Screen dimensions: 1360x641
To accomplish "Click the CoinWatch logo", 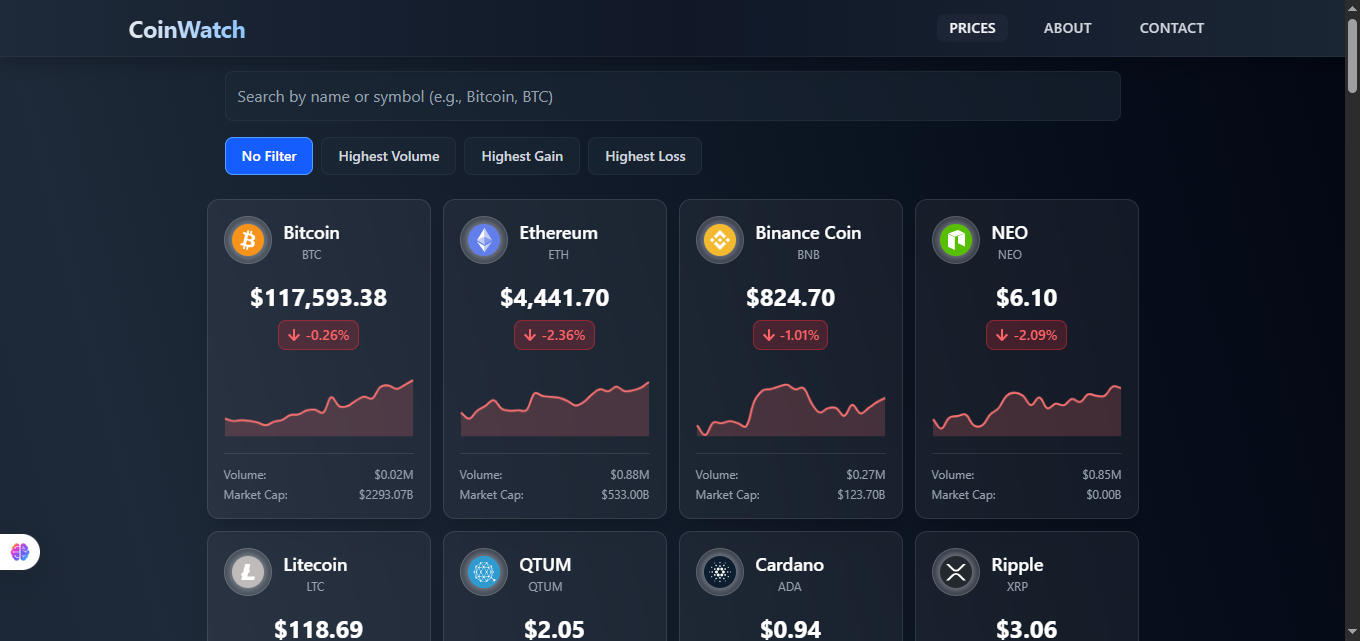I will coord(186,29).
